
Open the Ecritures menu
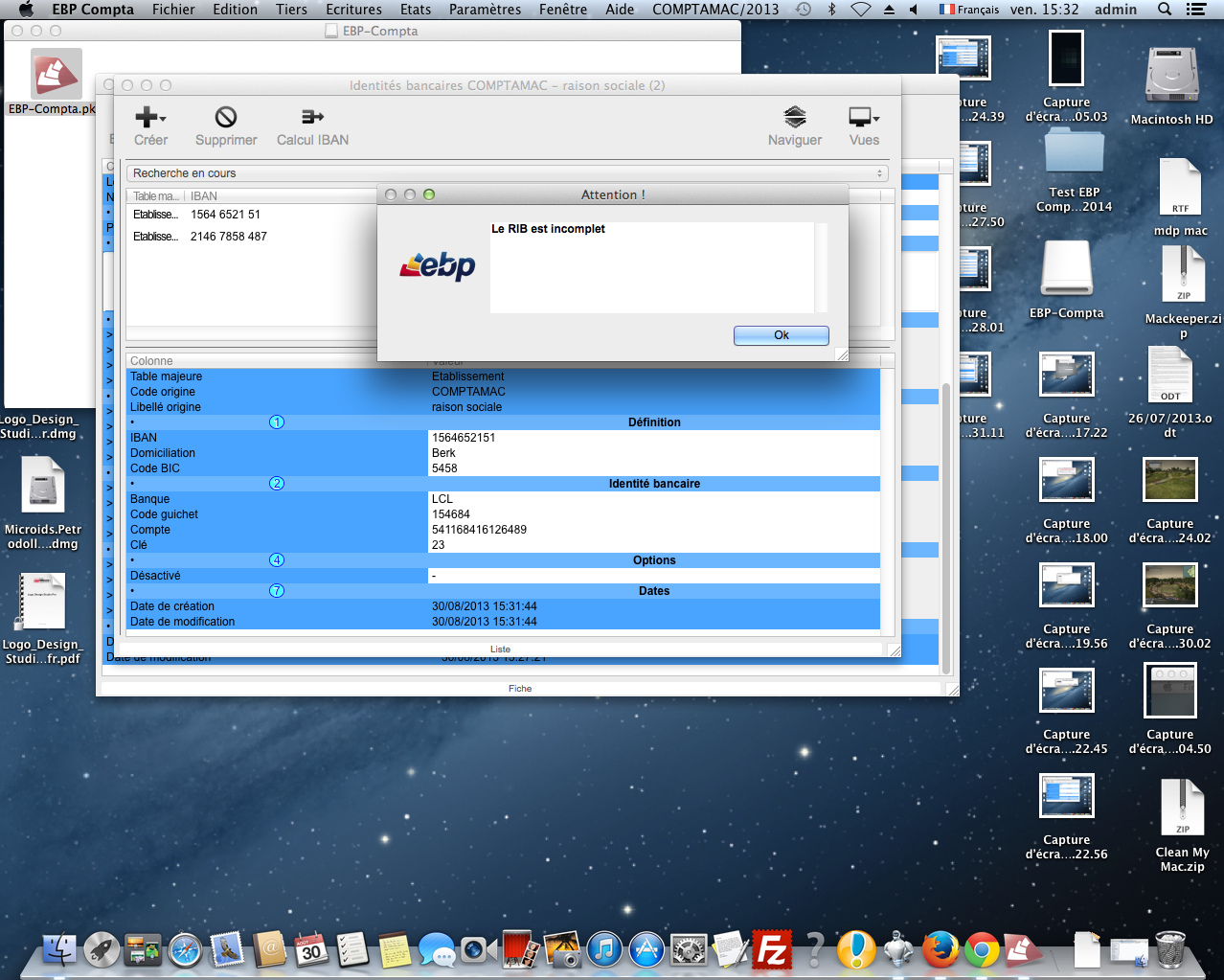pyautogui.click(x=353, y=10)
